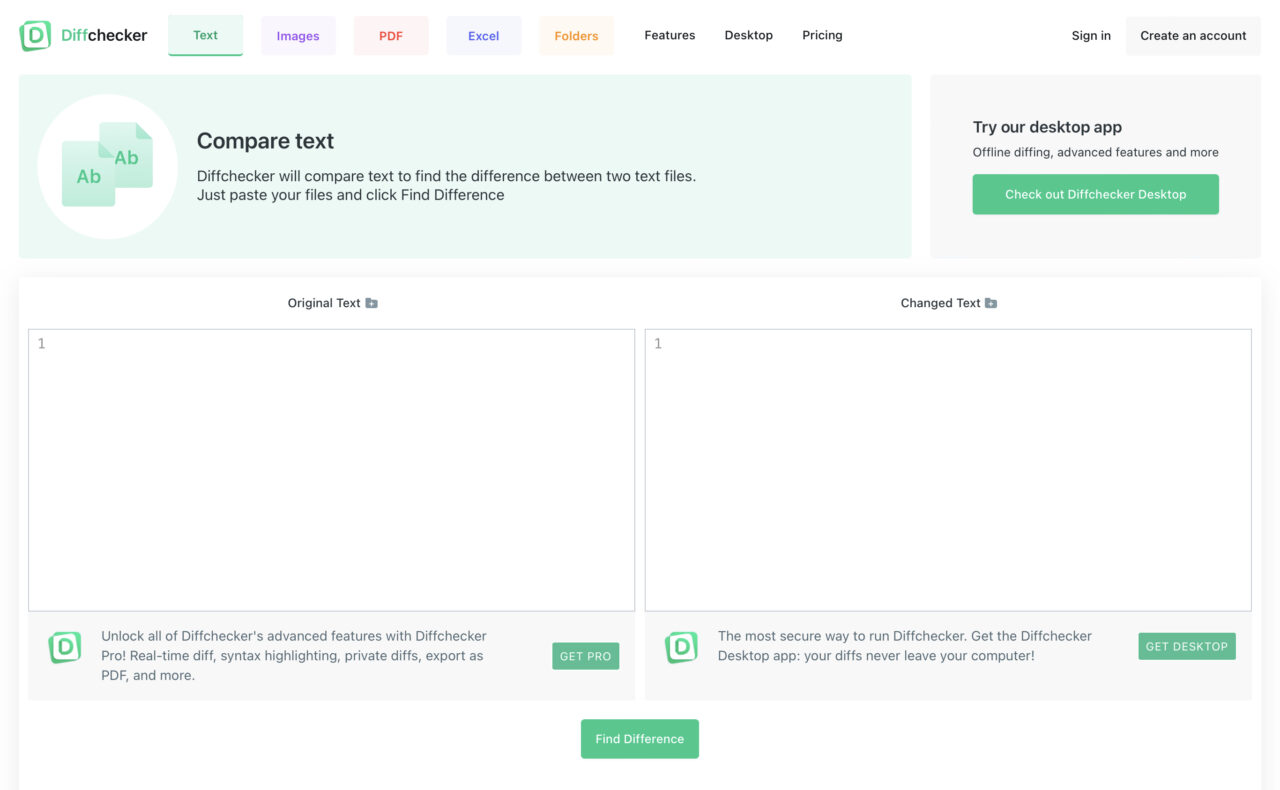Viewport: 1280px width, 790px height.
Task: Open the Text comparison tab
Action: point(205,35)
